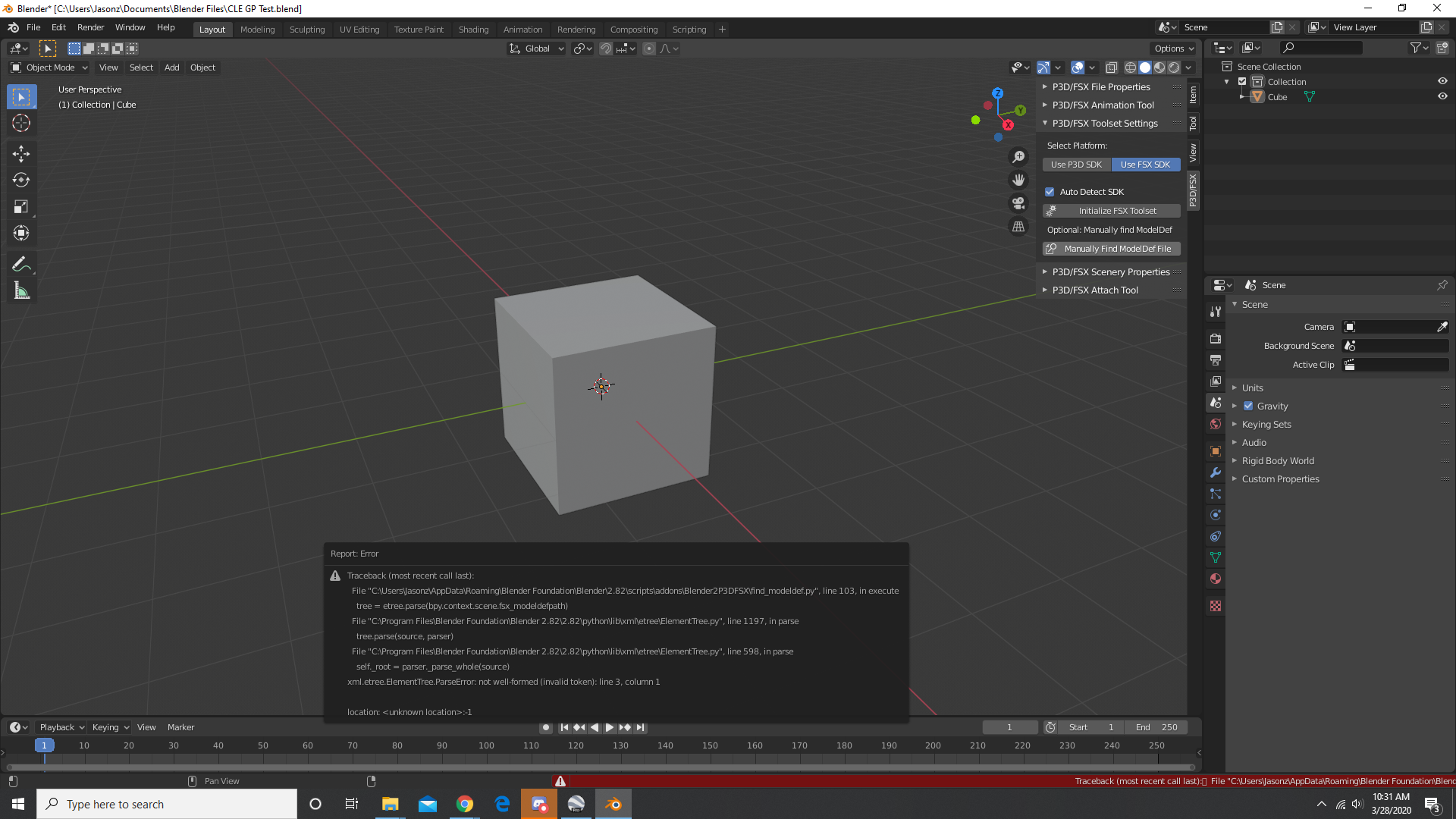Open Chrome from the taskbar
Viewport: 1456px width, 819px height.
465,804
